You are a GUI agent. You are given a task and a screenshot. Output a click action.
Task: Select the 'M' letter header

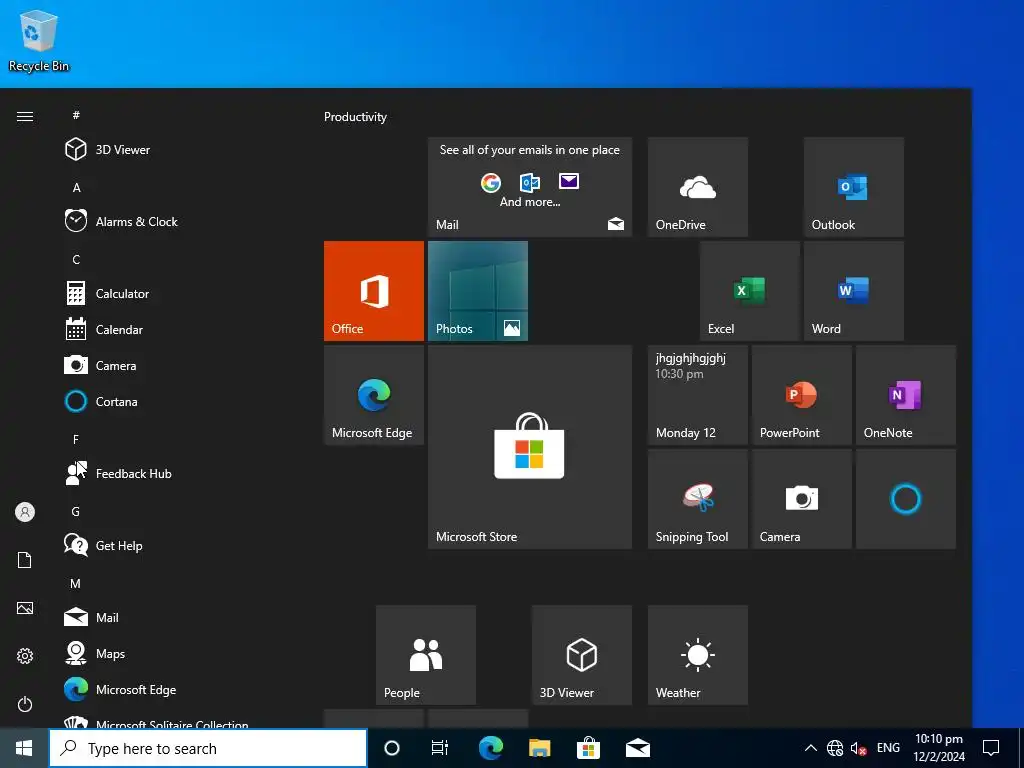point(76,583)
